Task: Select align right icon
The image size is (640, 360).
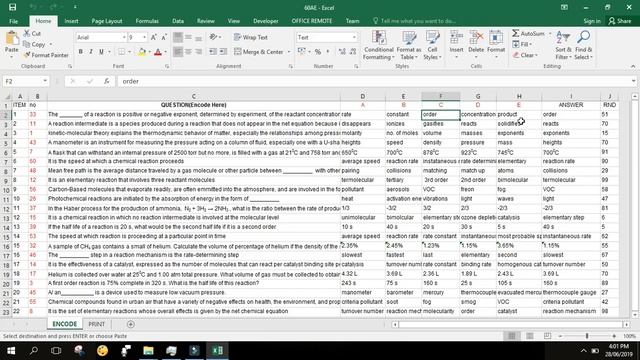Action: (x=198, y=52)
